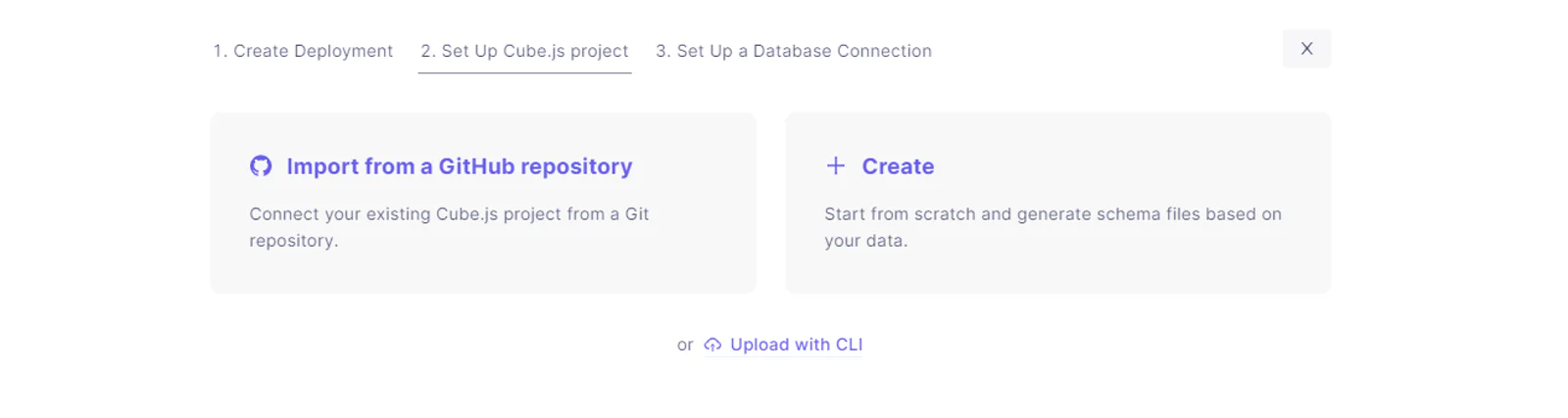The width and height of the screenshot is (1568, 418).
Task: Click the words 'your data.' in Create card
Action: coord(866,241)
